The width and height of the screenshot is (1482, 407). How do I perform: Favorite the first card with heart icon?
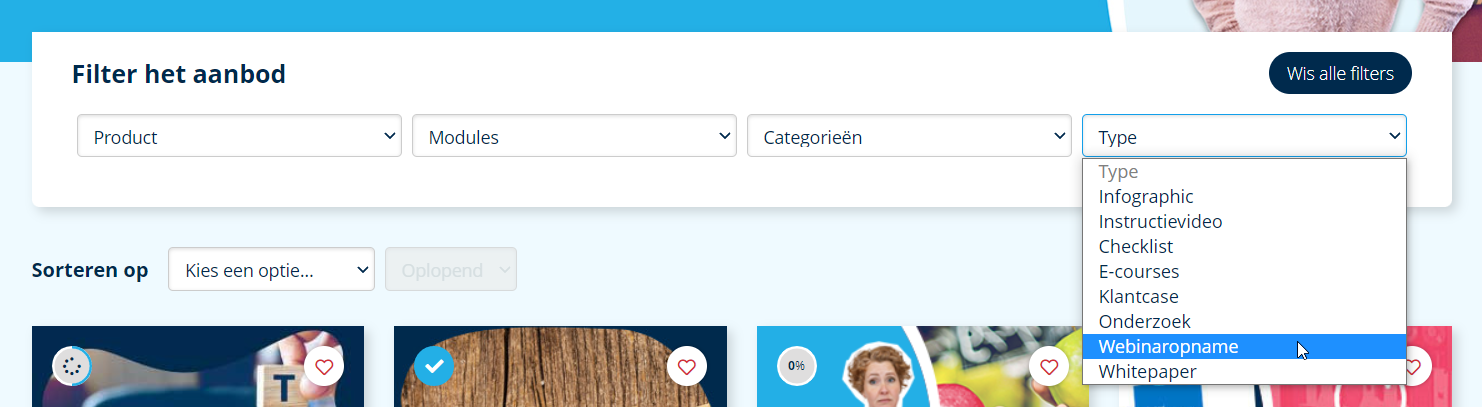(324, 367)
